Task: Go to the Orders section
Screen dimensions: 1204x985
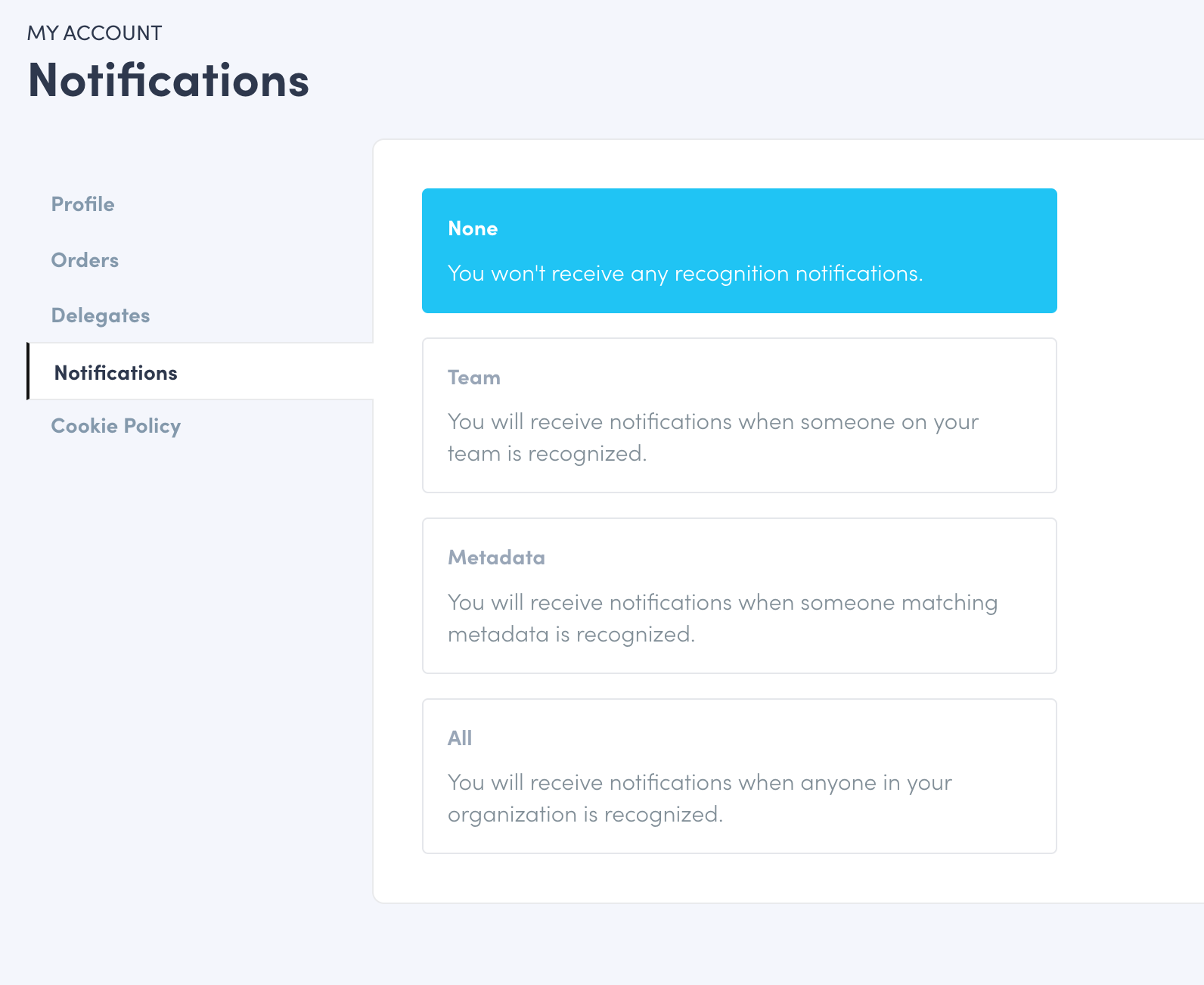Action: coord(85,260)
